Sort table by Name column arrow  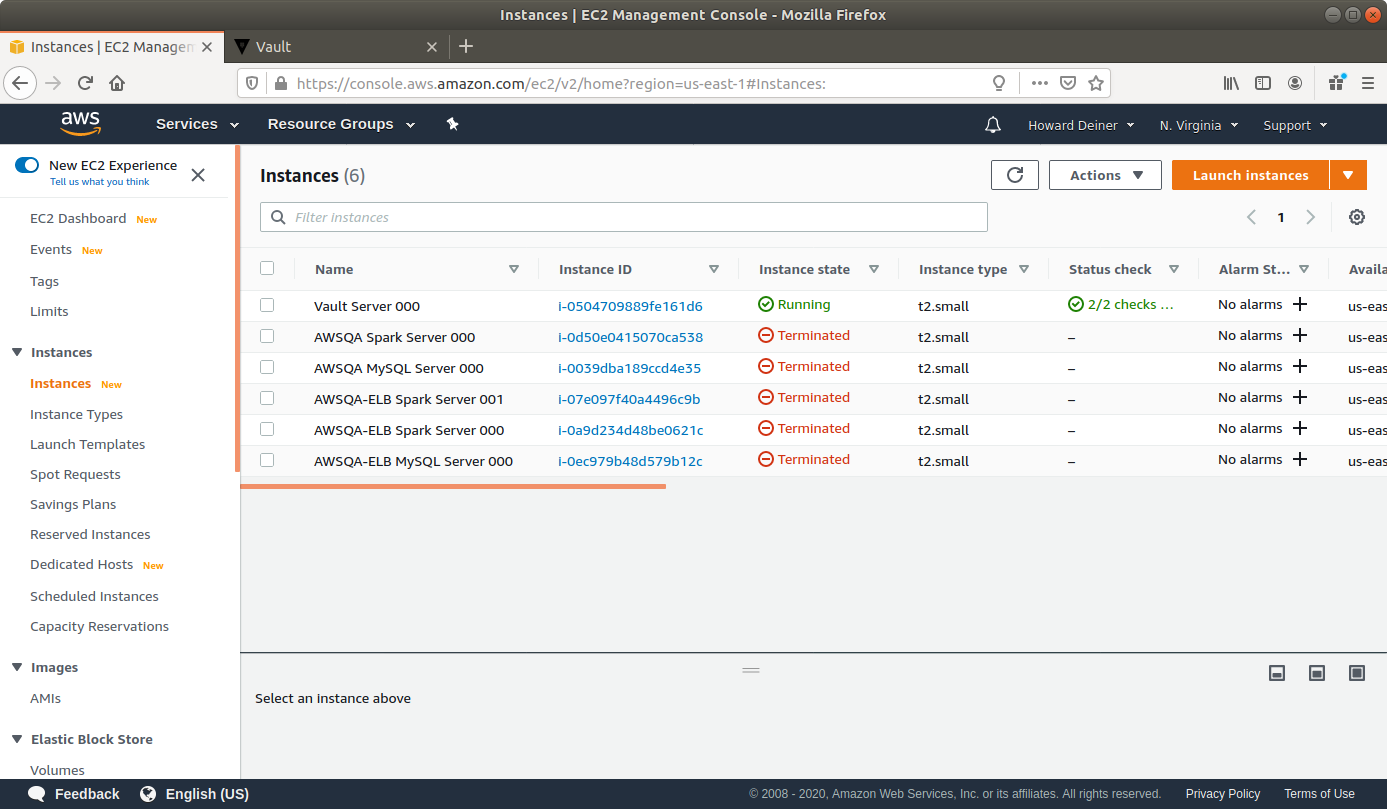click(x=514, y=269)
